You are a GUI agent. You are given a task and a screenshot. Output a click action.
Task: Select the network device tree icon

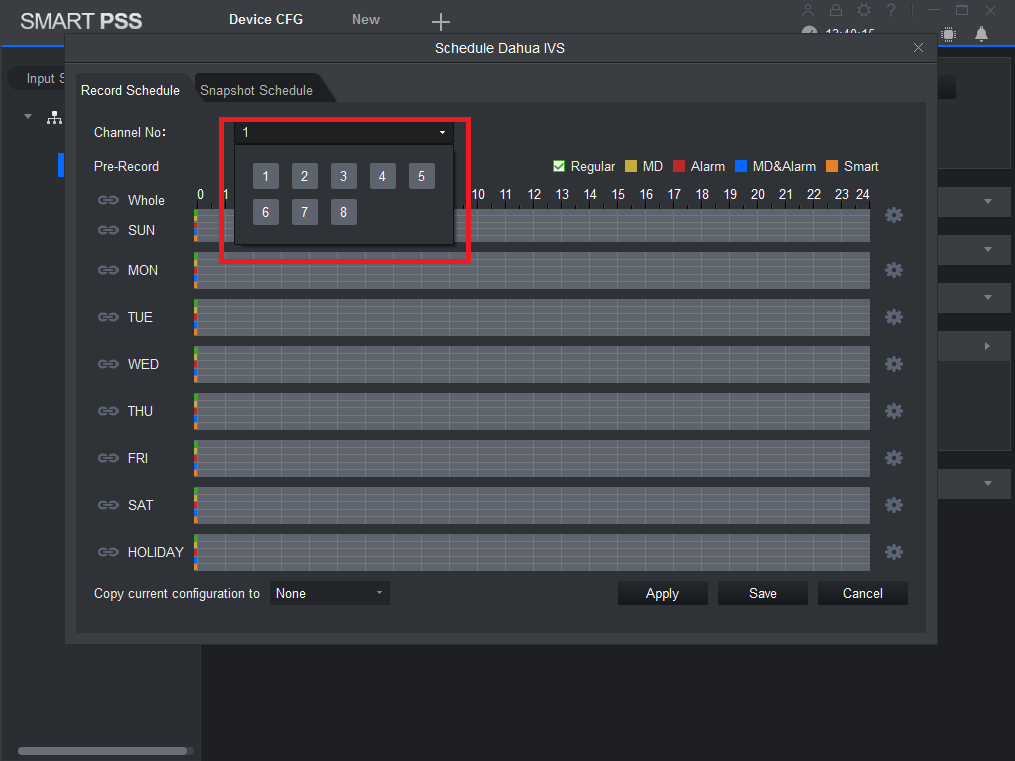coord(54,117)
